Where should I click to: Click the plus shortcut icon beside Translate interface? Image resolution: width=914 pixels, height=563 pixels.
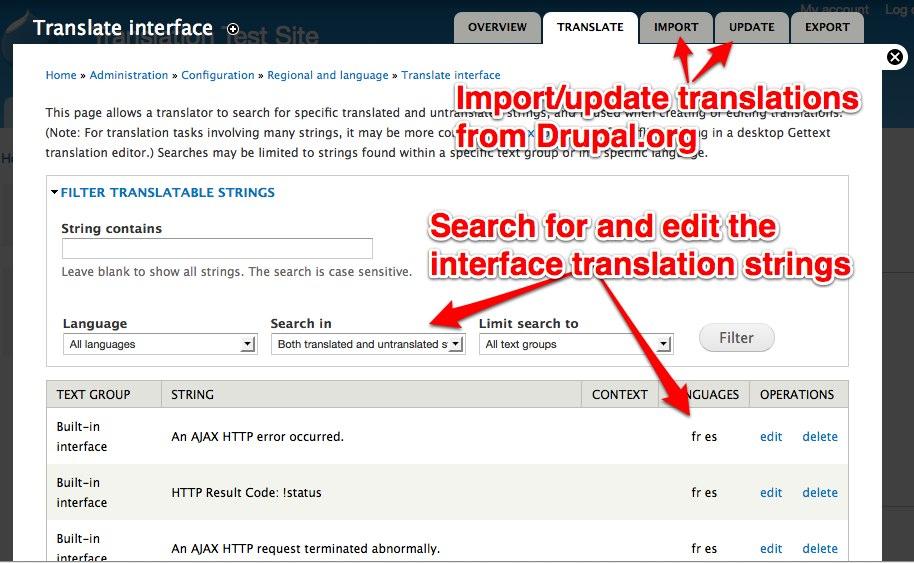233,29
